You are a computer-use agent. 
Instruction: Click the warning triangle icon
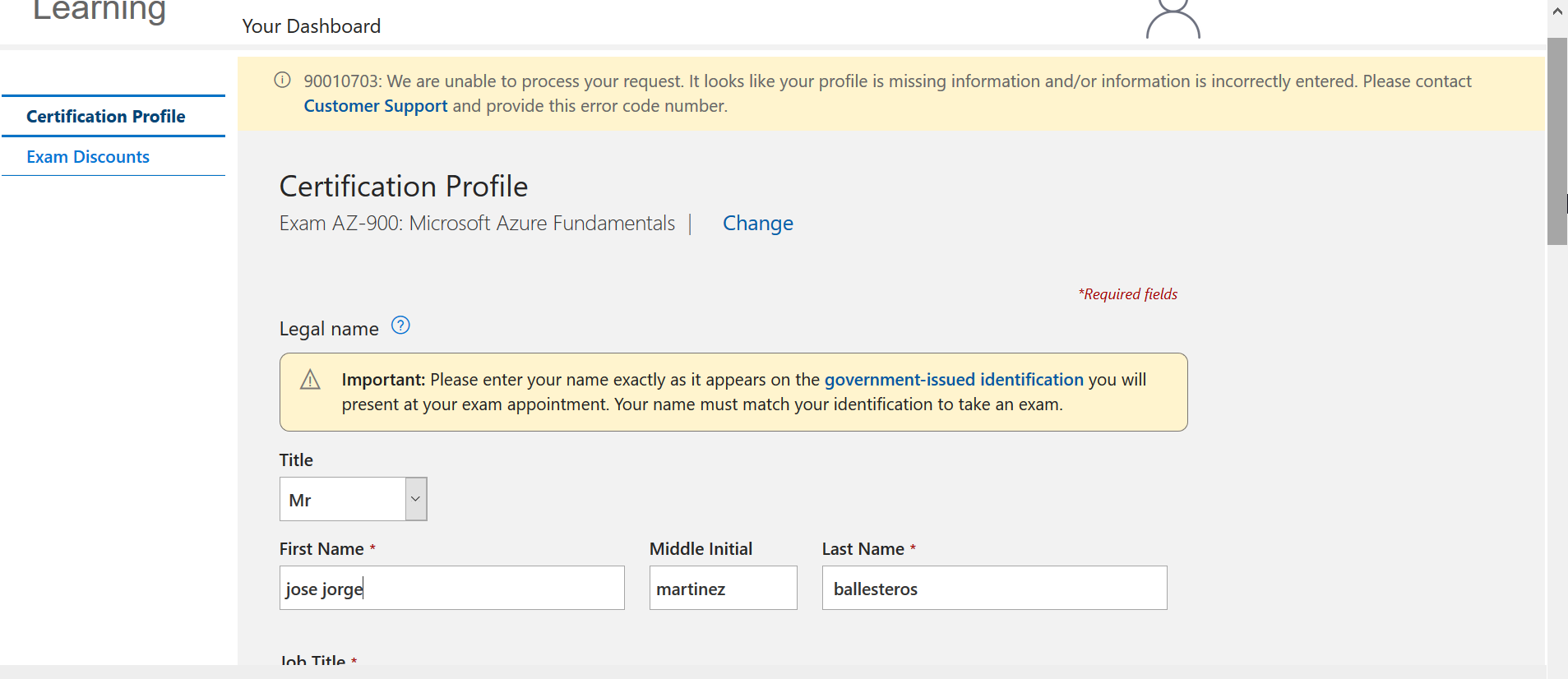(x=310, y=380)
